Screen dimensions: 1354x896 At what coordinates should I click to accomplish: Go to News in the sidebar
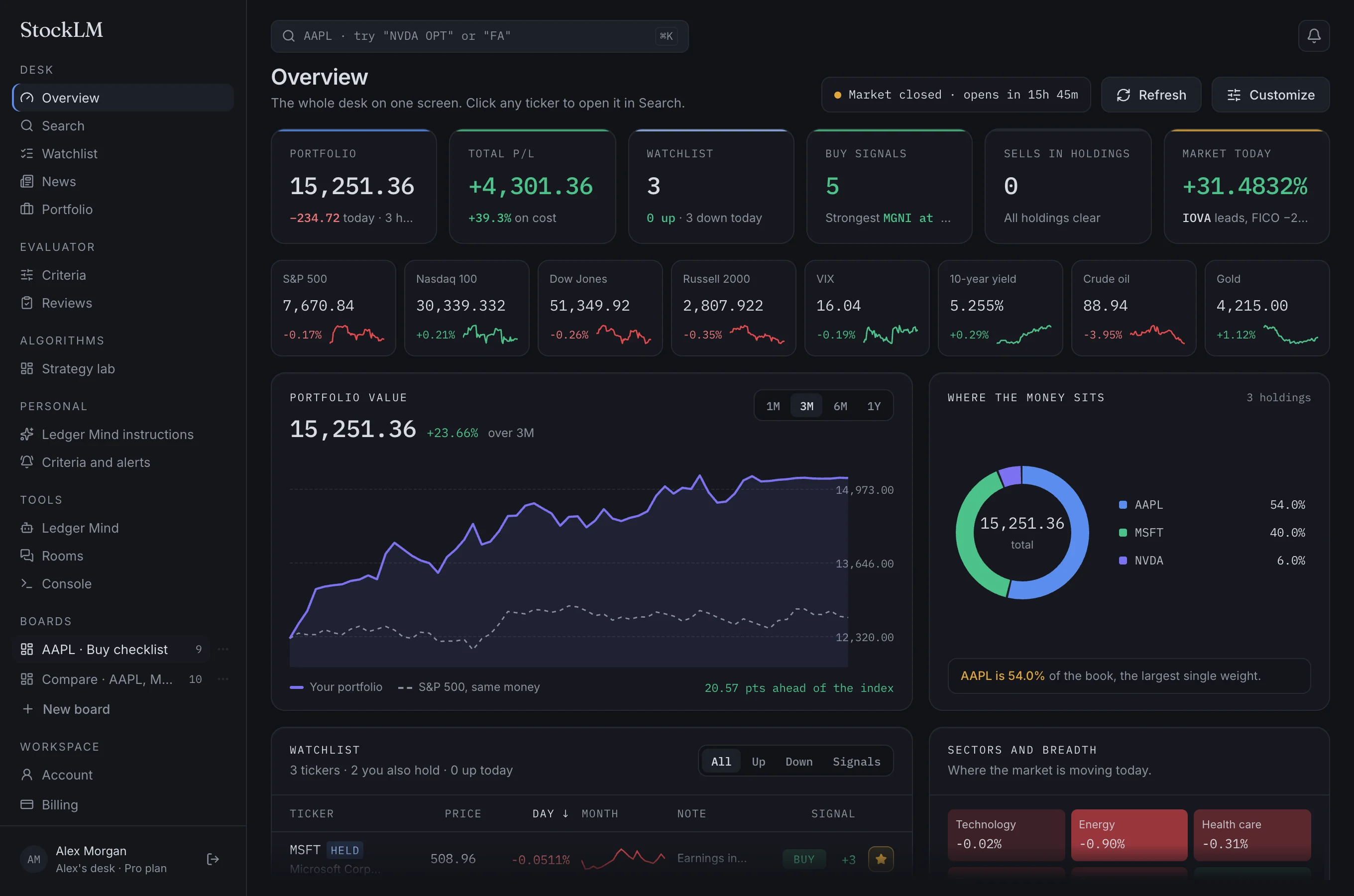click(x=123, y=182)
